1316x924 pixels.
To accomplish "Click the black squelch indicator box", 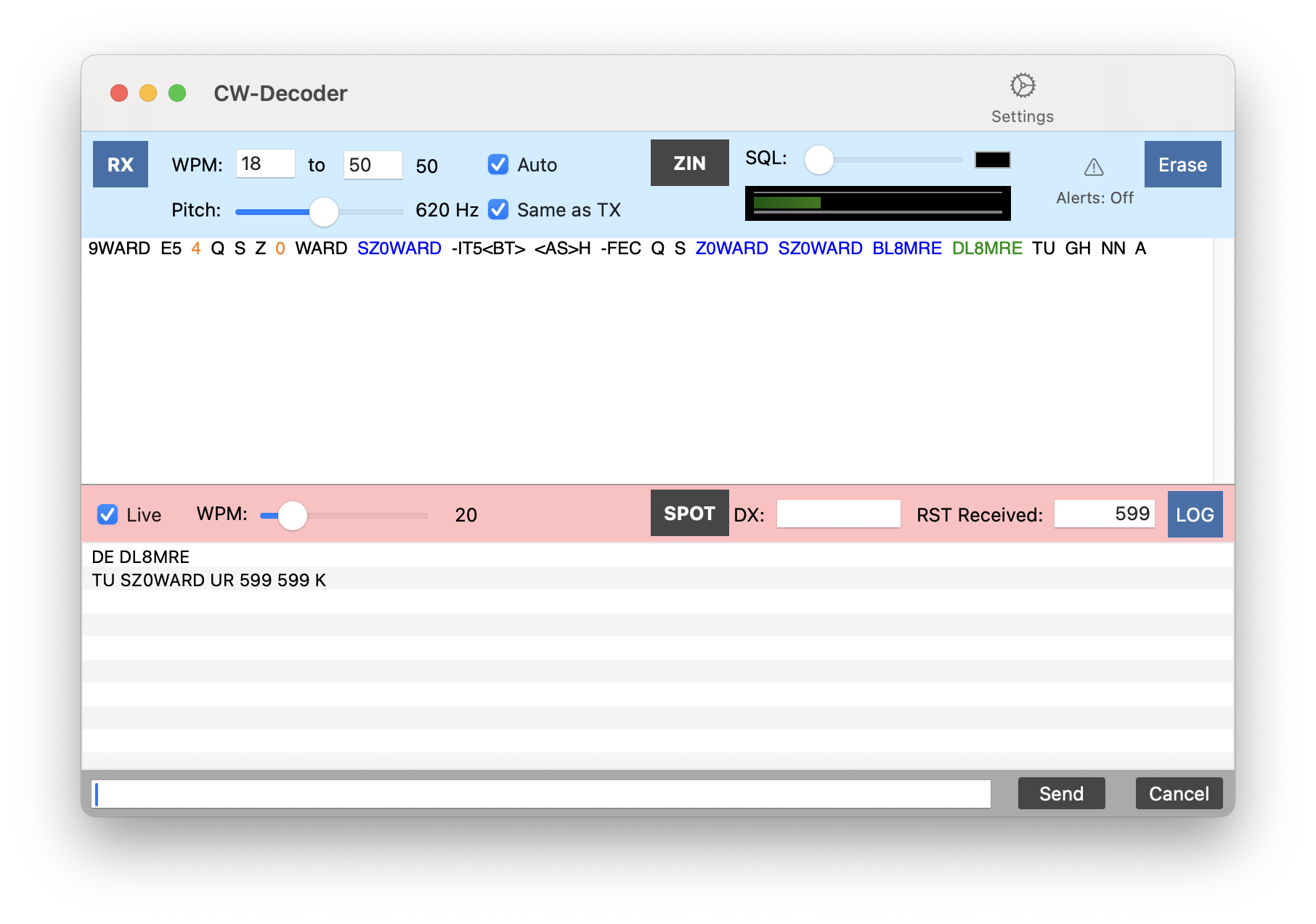I will (993, 160).
